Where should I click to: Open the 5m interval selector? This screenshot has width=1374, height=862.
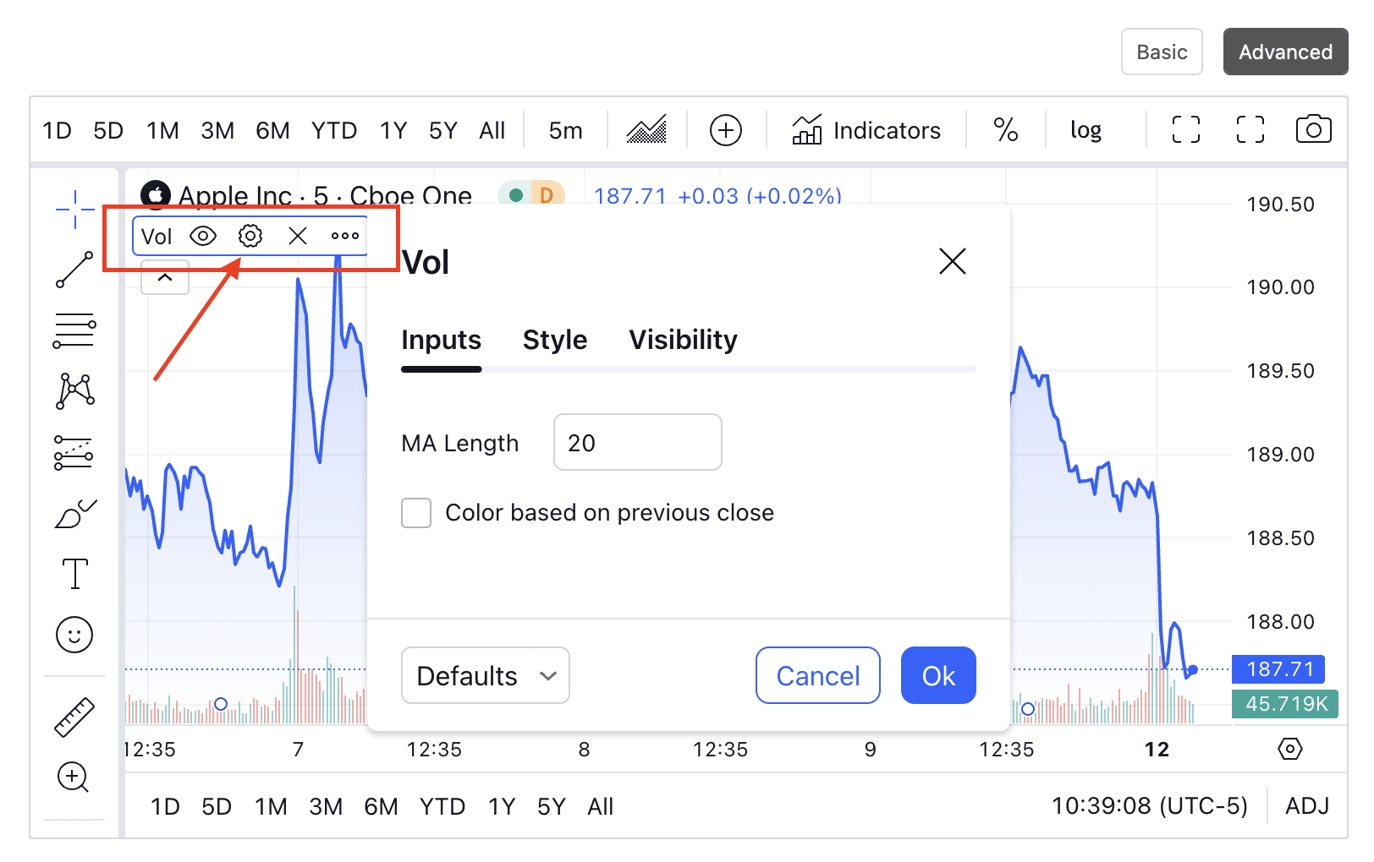[x=565, y=130]
